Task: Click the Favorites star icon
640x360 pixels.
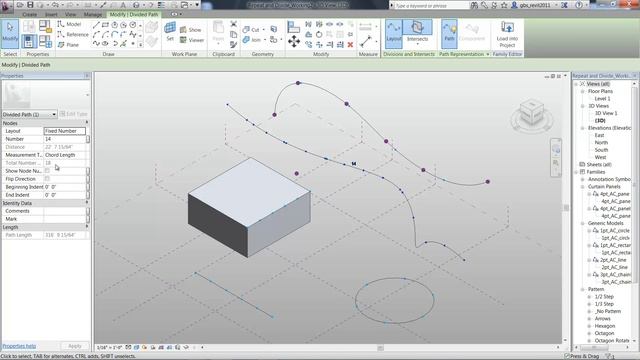Action: pos(504,5)
